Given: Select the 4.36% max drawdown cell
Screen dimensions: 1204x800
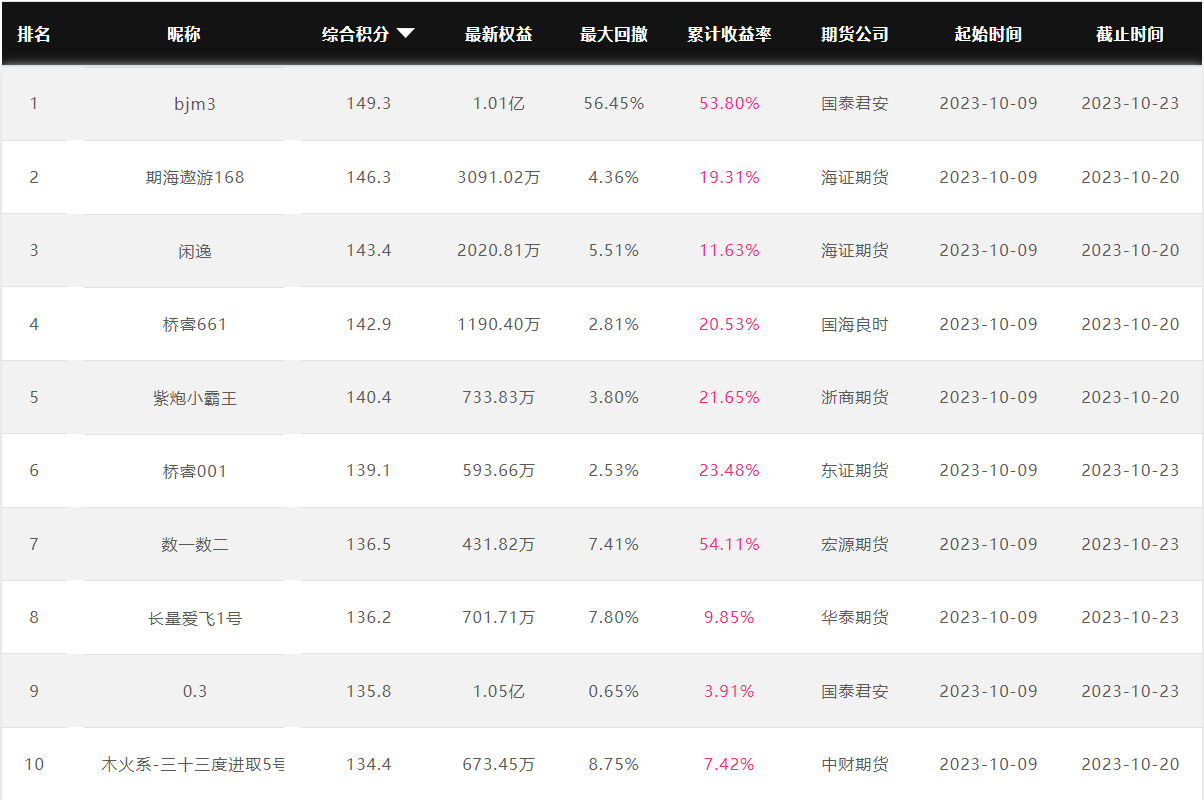Looking at the screenshot, I should coord(614,177).
